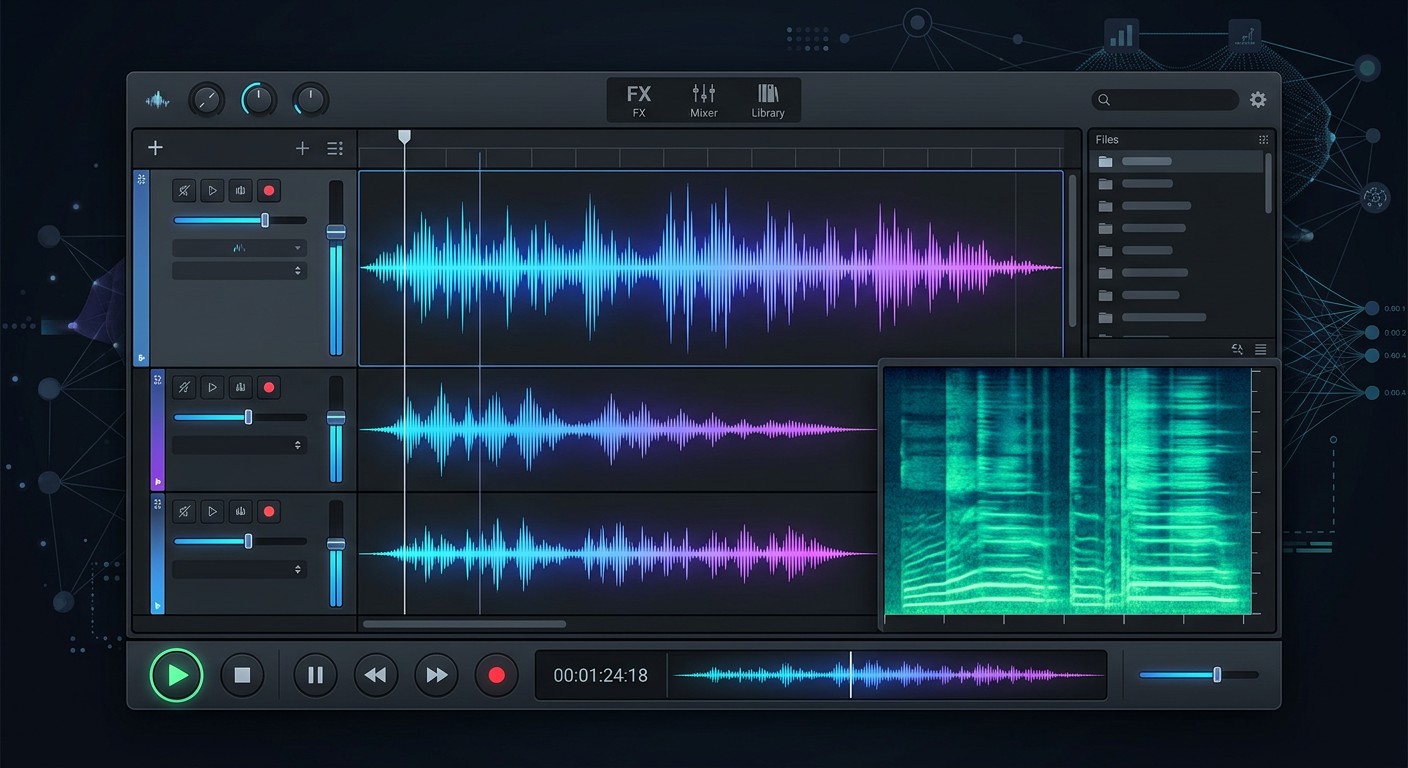Open the top track's lower stepper selector

pyautogui.click(x=240, y=271)
